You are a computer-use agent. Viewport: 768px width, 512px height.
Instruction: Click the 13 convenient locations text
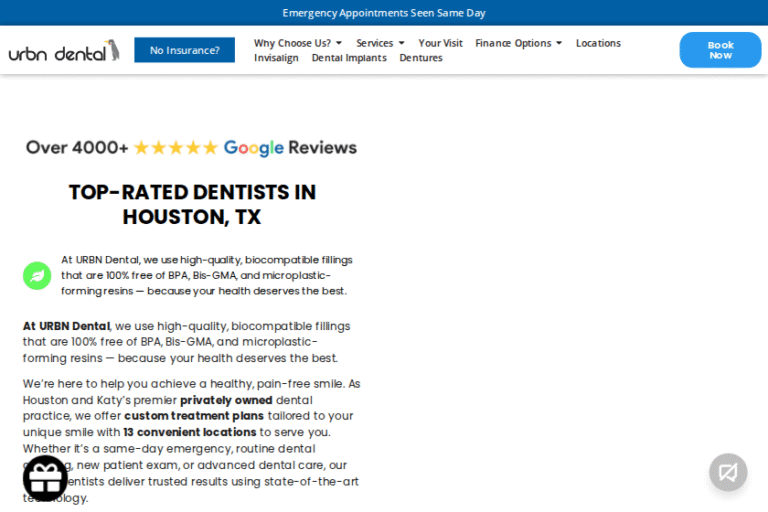190,432
